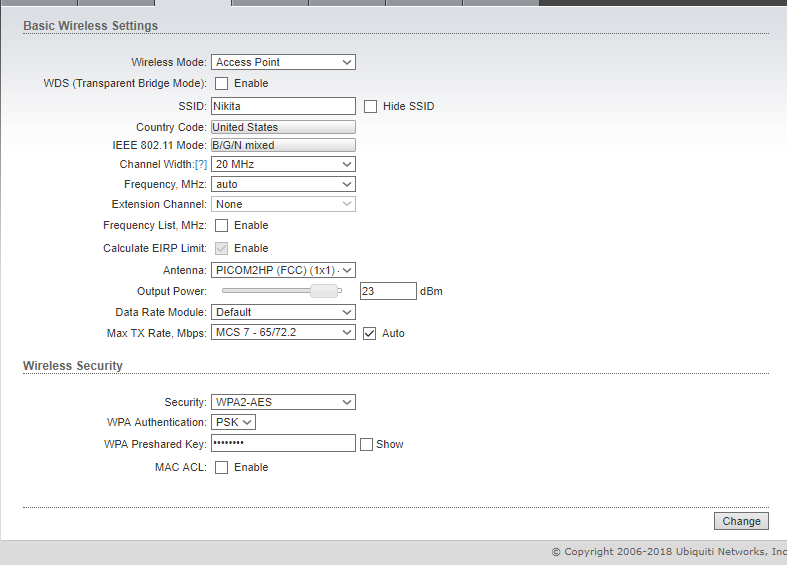787x565 pixels.
Task: Open the Frequency, MHz dropdown
Action: tap(283, 184)
